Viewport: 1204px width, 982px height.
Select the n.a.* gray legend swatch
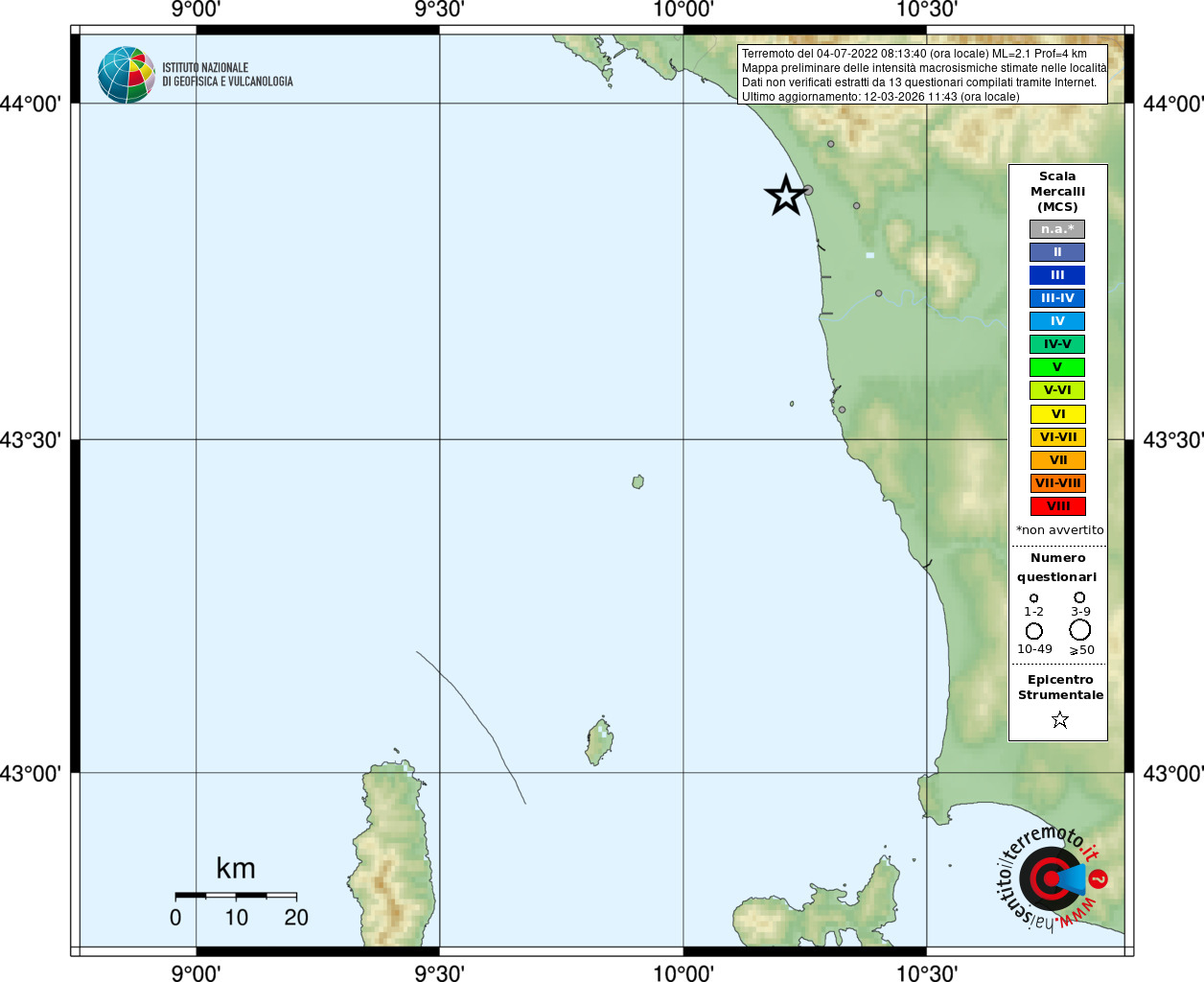pyautogui.click(x=1057, y=229)
